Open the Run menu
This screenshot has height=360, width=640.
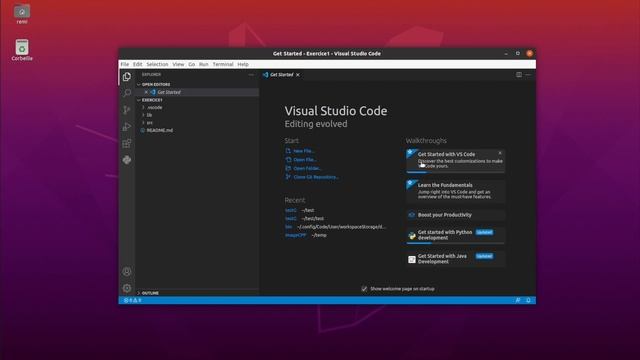tap(203, 64)
